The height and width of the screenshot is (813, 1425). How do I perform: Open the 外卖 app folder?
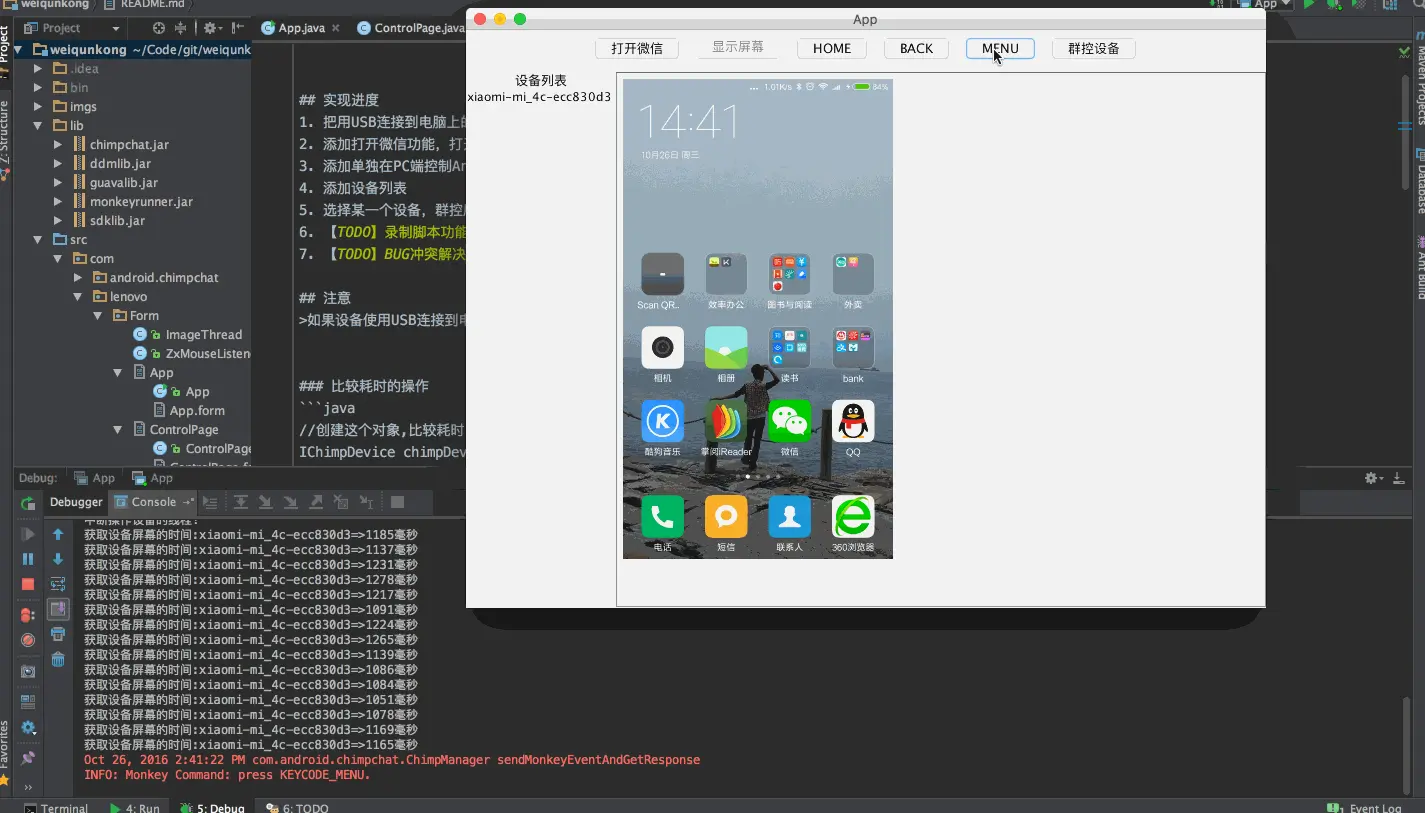coord(853,273)
